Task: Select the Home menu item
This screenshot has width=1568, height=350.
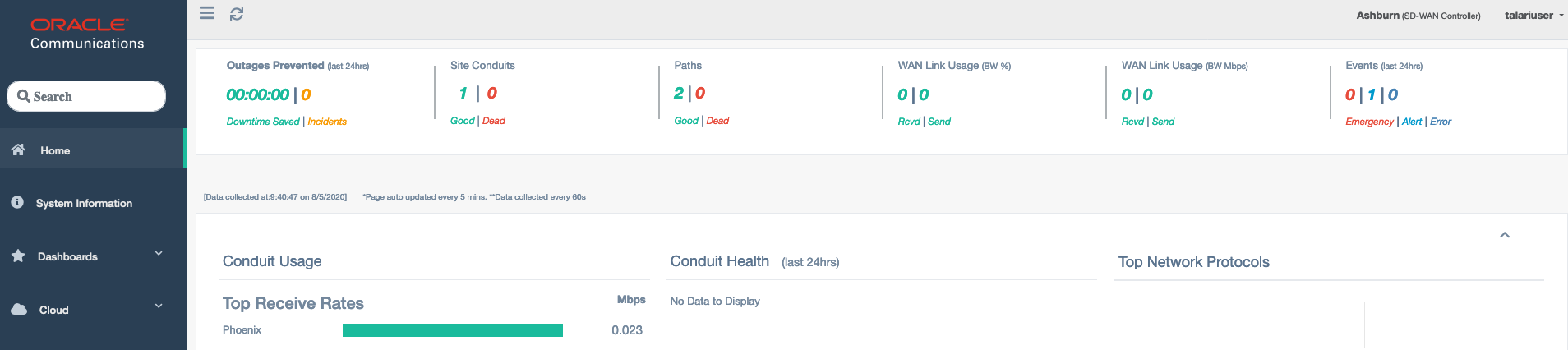Action: [x=55, y=150]
